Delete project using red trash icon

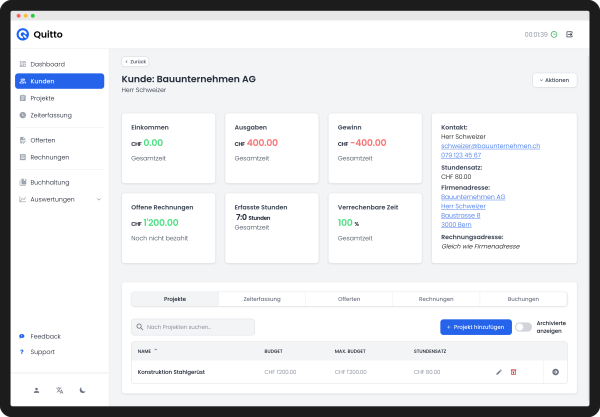(514, 372)
